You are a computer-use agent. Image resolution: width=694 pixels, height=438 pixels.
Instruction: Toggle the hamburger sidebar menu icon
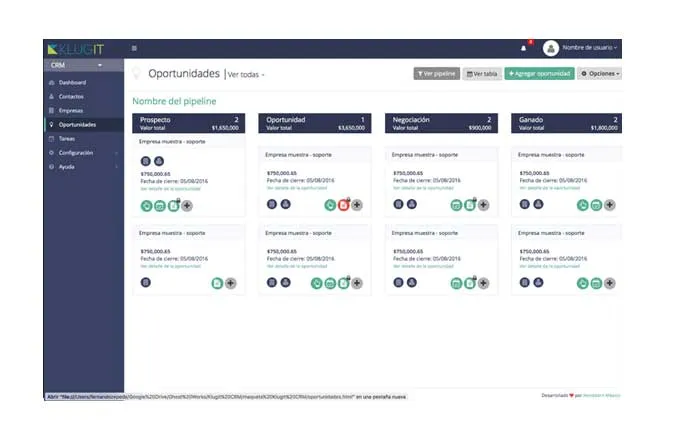(x=134, y=48)
